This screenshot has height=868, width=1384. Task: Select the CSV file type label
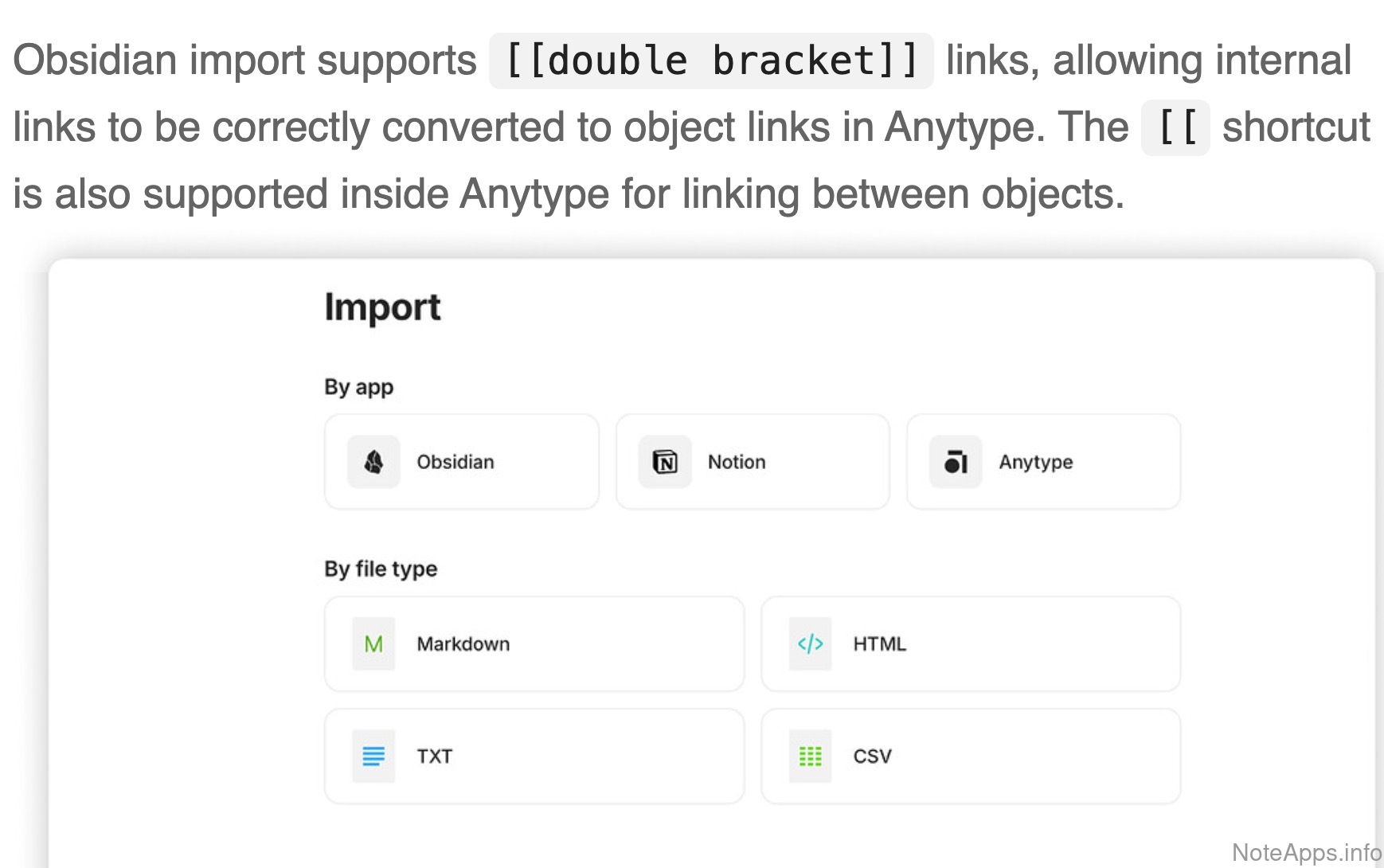click(873, 757)
